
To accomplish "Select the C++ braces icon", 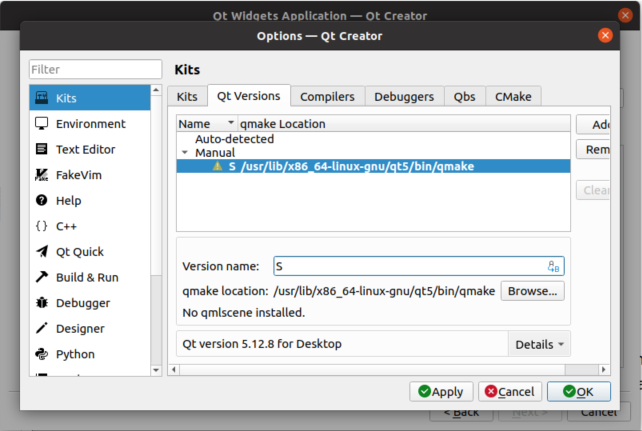I will pos(41,226).
